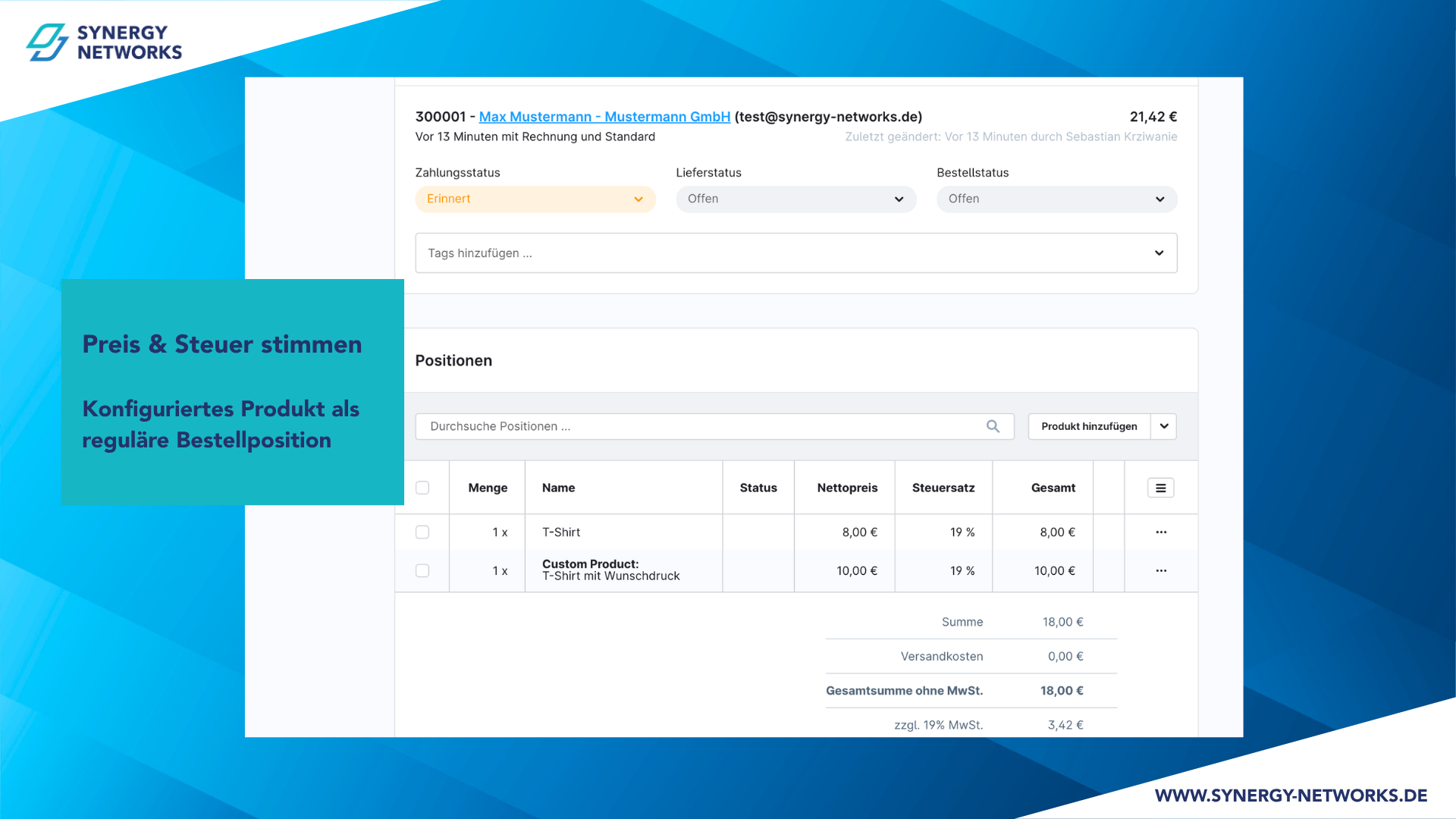Click the order total 21,42 €
This screenshot has width=1456, height=819.
click(x=1153, y=117)
